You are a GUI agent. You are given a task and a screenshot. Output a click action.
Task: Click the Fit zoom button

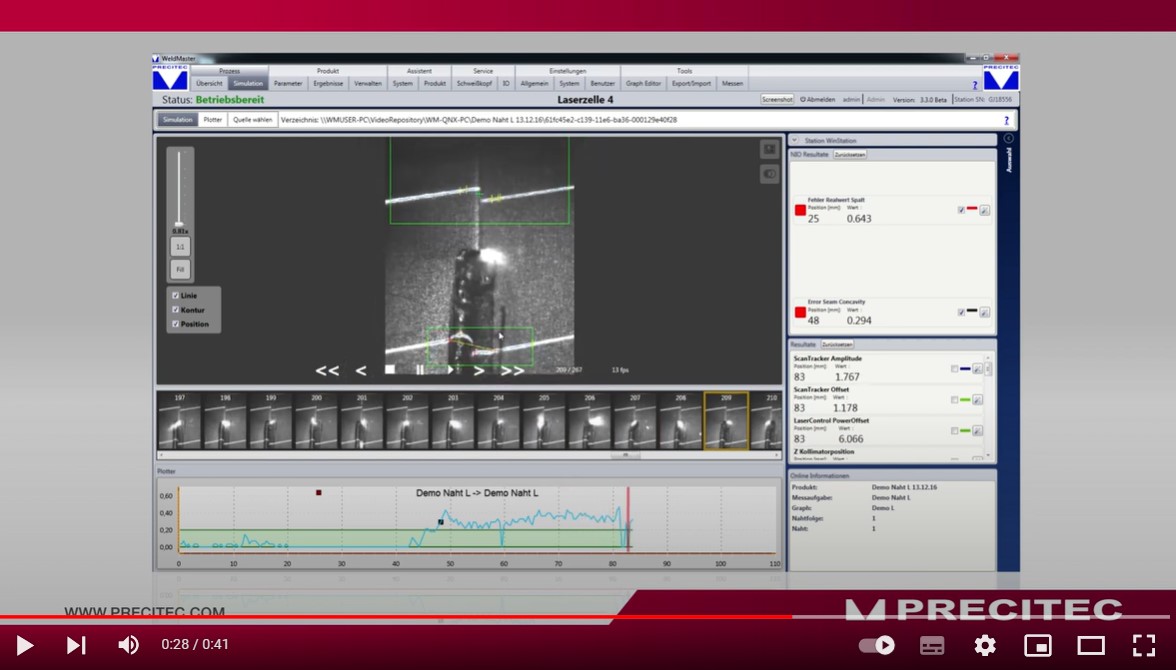pyautogui.click(x=180, y=269)
